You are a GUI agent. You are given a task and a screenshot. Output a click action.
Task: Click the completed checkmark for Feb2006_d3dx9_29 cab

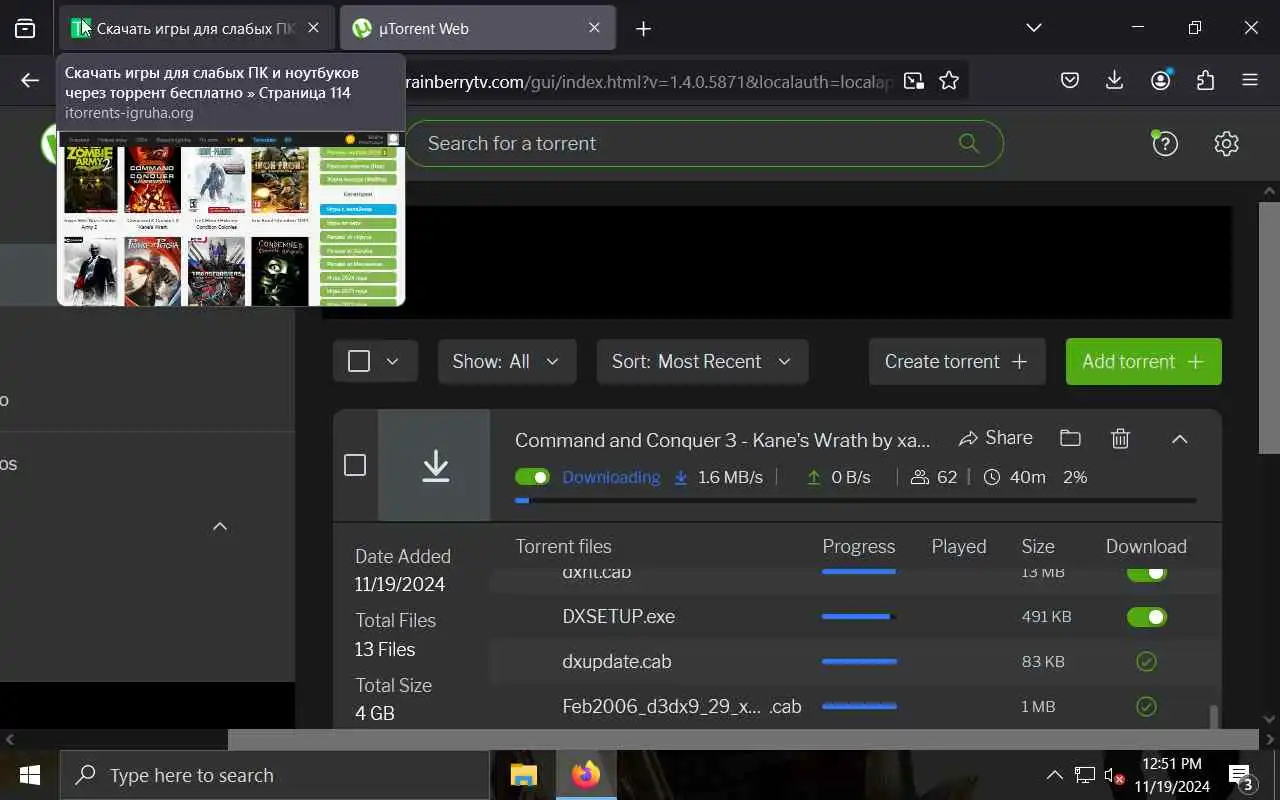coord(1146,706)
